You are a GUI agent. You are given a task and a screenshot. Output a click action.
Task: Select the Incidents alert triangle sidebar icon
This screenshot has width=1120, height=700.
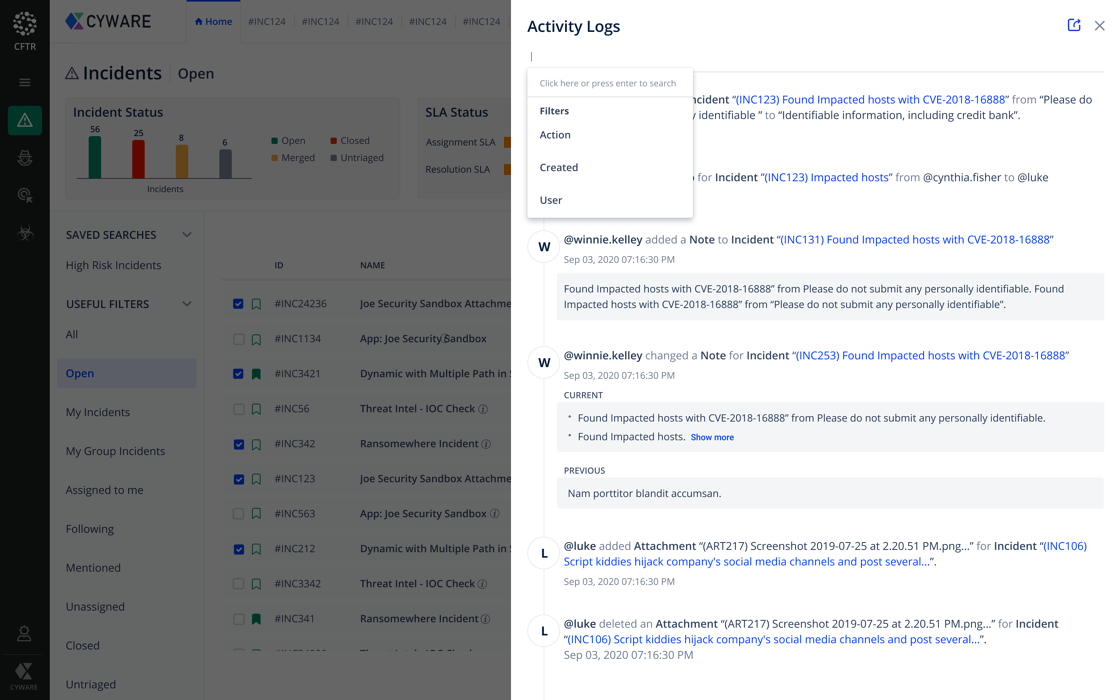25,121
